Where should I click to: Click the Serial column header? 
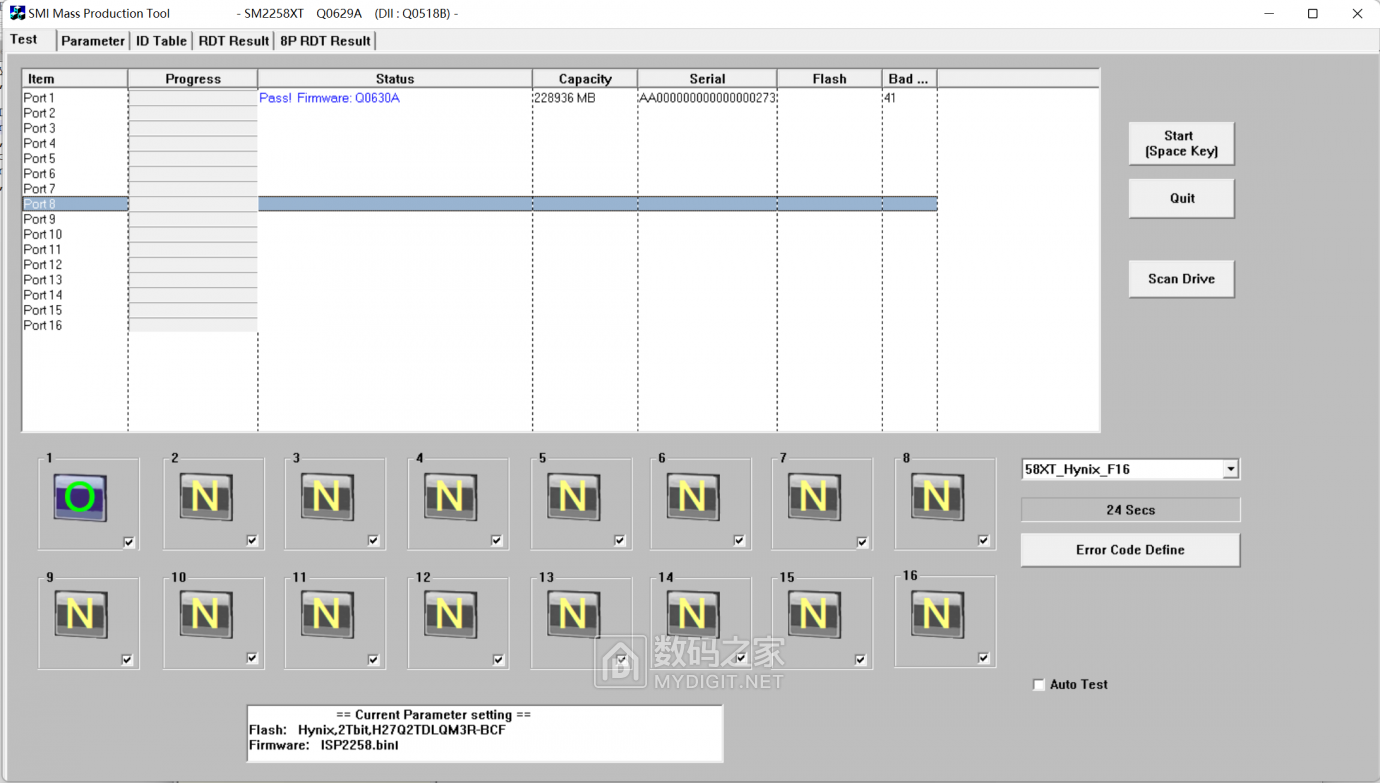point(707,79)
